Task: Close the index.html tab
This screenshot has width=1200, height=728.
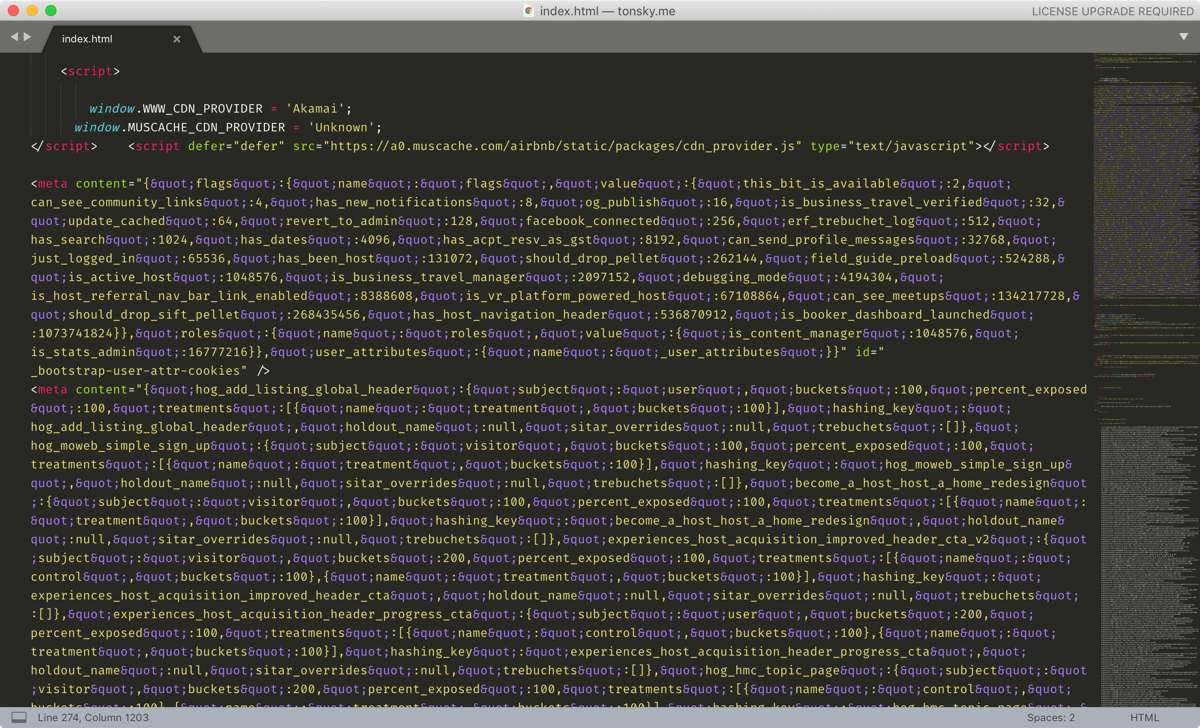Action: (x=177, y=39)
